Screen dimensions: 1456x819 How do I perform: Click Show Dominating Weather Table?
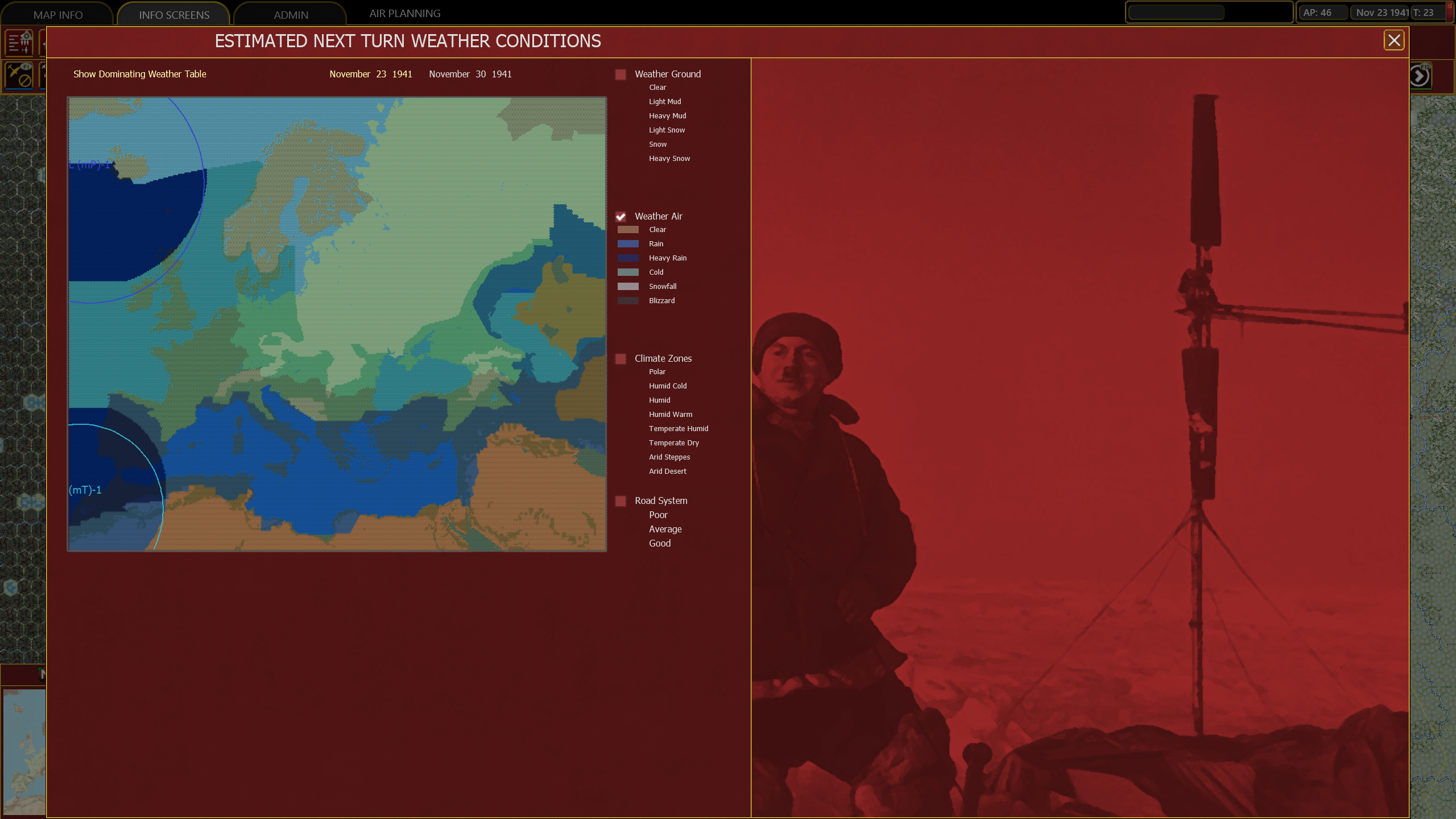[x=139, y=74]
